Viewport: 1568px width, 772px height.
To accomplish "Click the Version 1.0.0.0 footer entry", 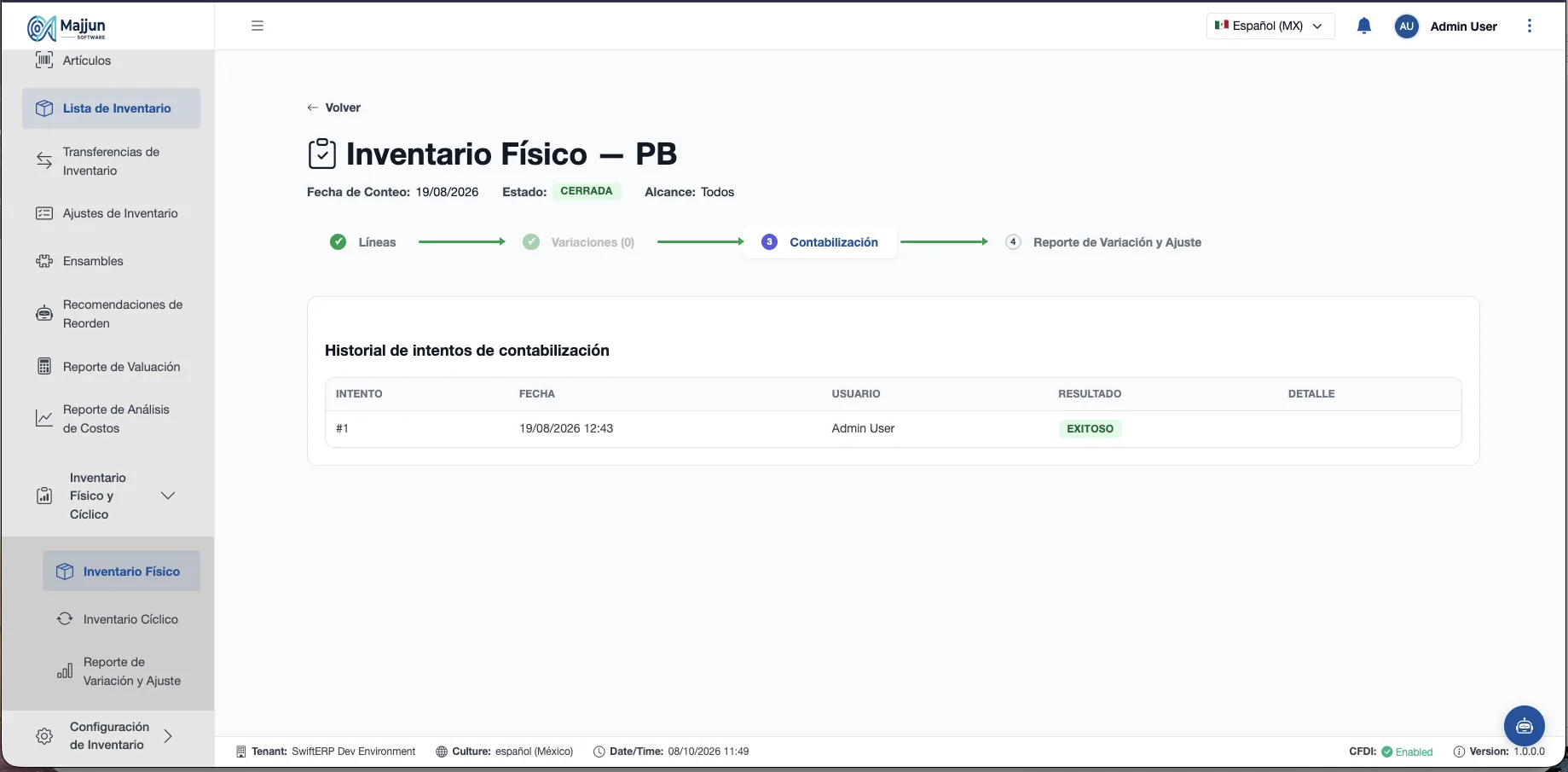I will coord(1499,752).
